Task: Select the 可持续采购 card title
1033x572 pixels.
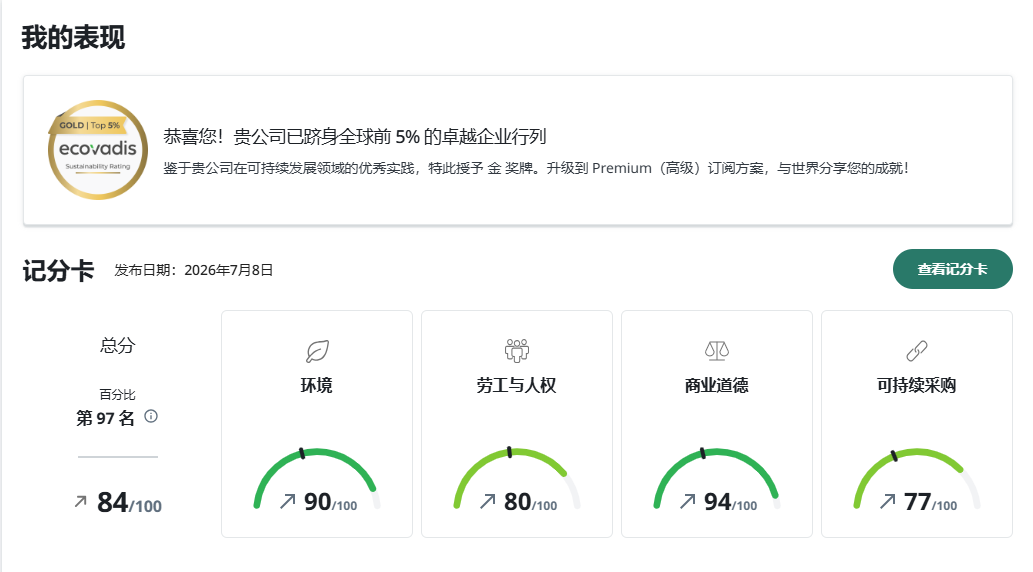Action: tap(916, 386)
